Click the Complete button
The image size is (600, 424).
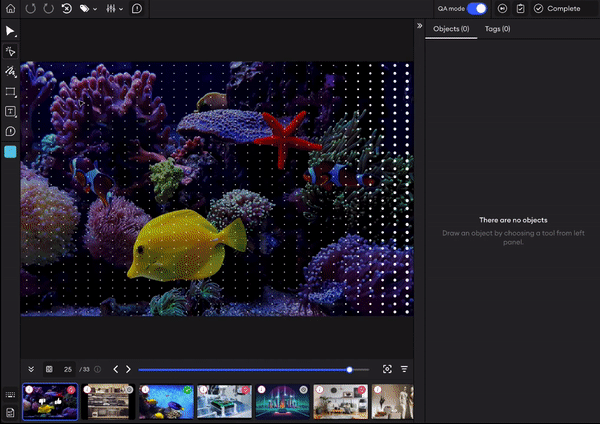click(556, 8)
